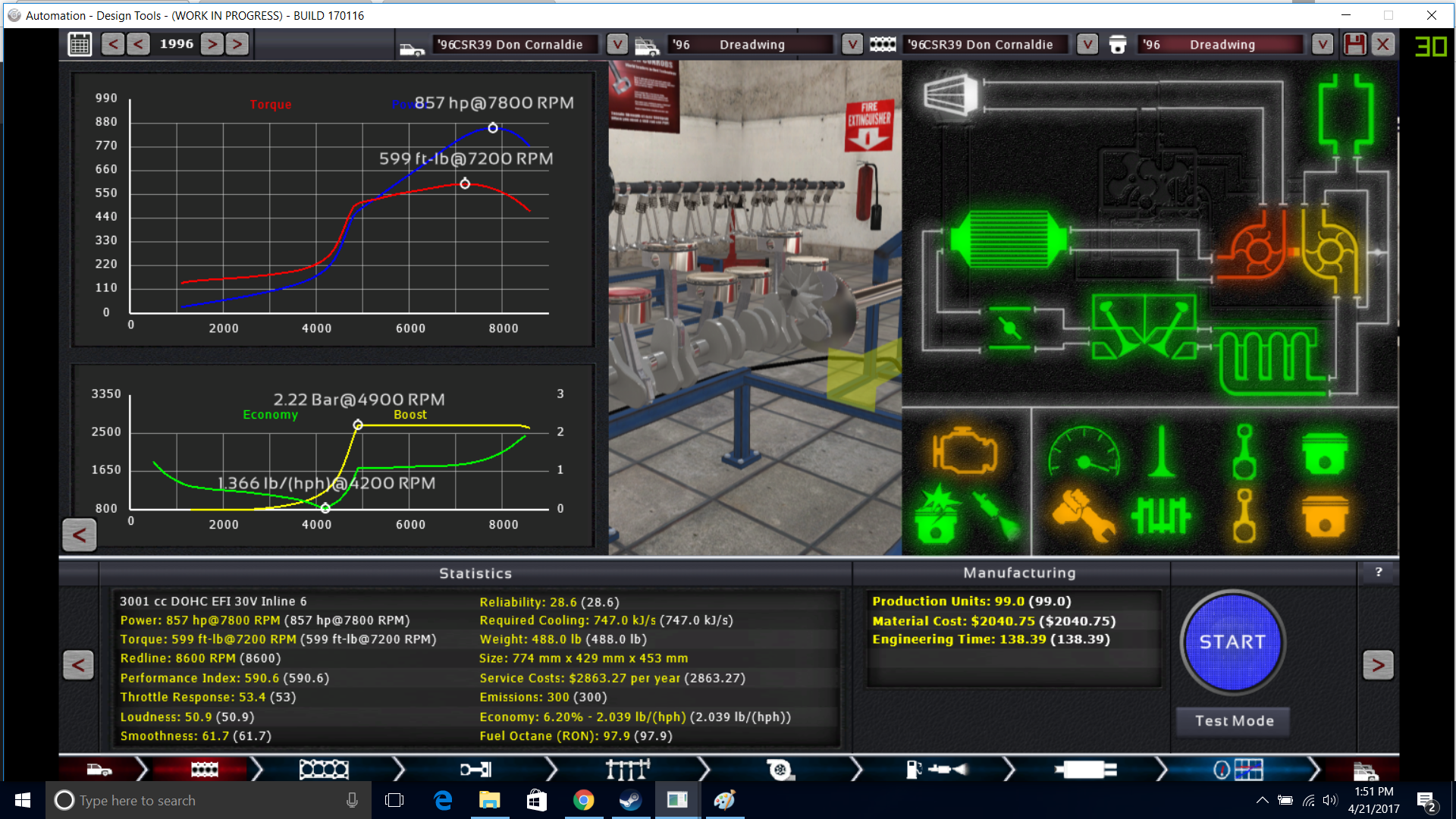Click the orange check-engine warning icon

[x=964, y=452]
